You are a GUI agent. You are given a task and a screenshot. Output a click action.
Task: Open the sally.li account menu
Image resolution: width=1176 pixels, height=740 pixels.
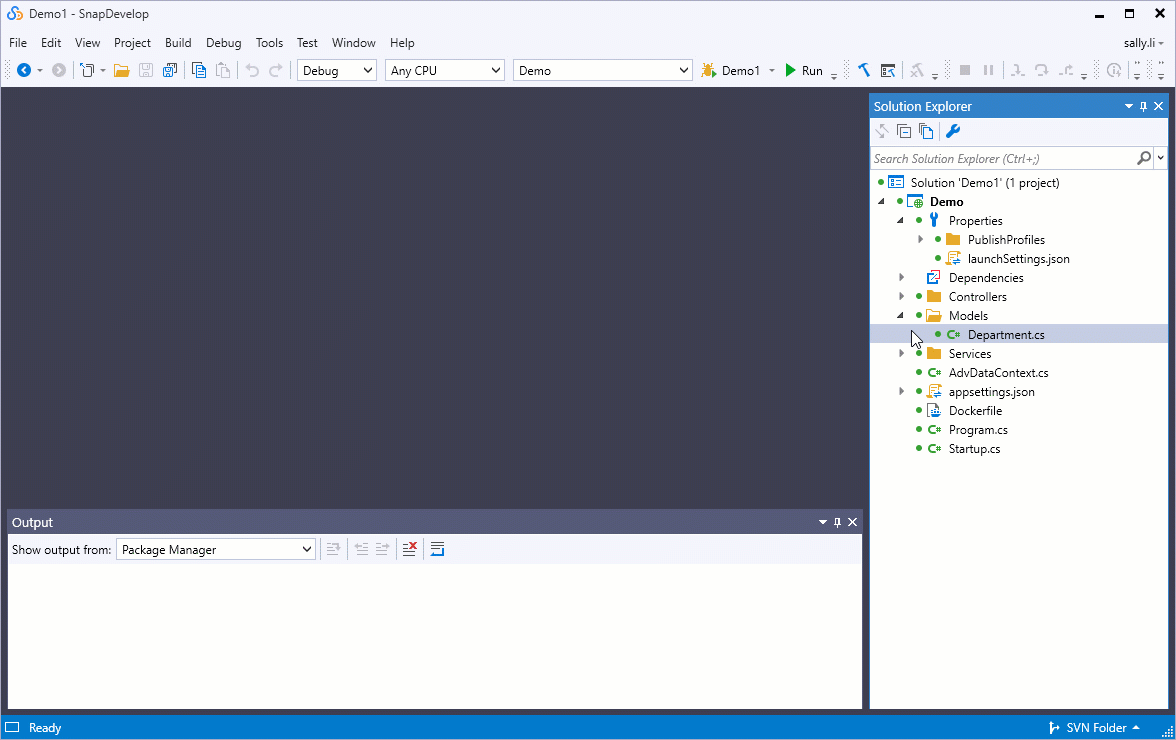[1144, 43]
